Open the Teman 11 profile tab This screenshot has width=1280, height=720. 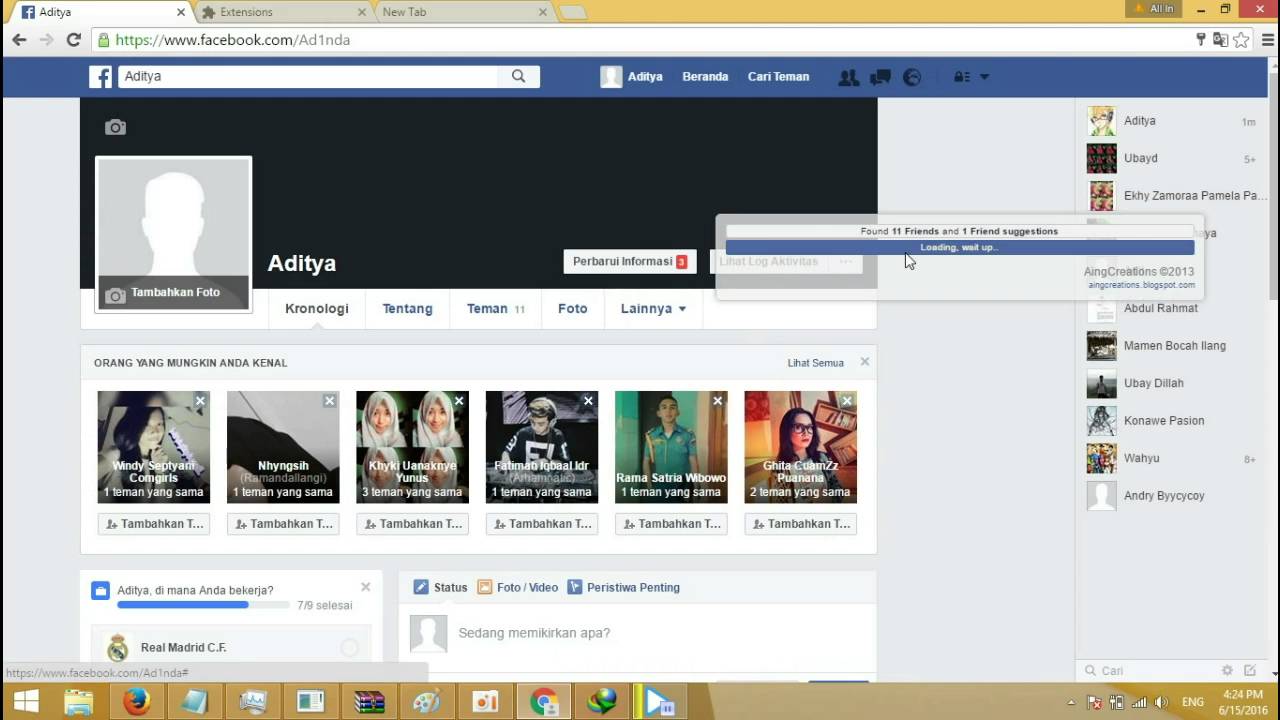pos(496,308)
